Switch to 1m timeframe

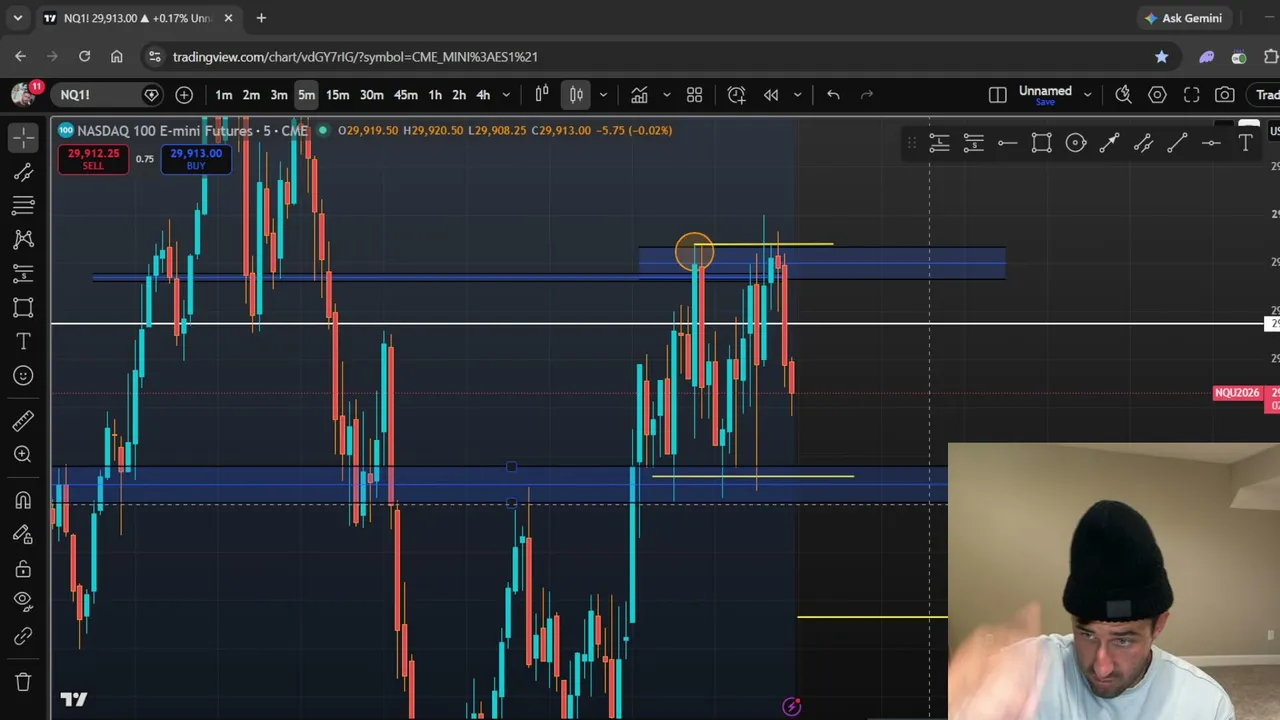pos(224,95)
